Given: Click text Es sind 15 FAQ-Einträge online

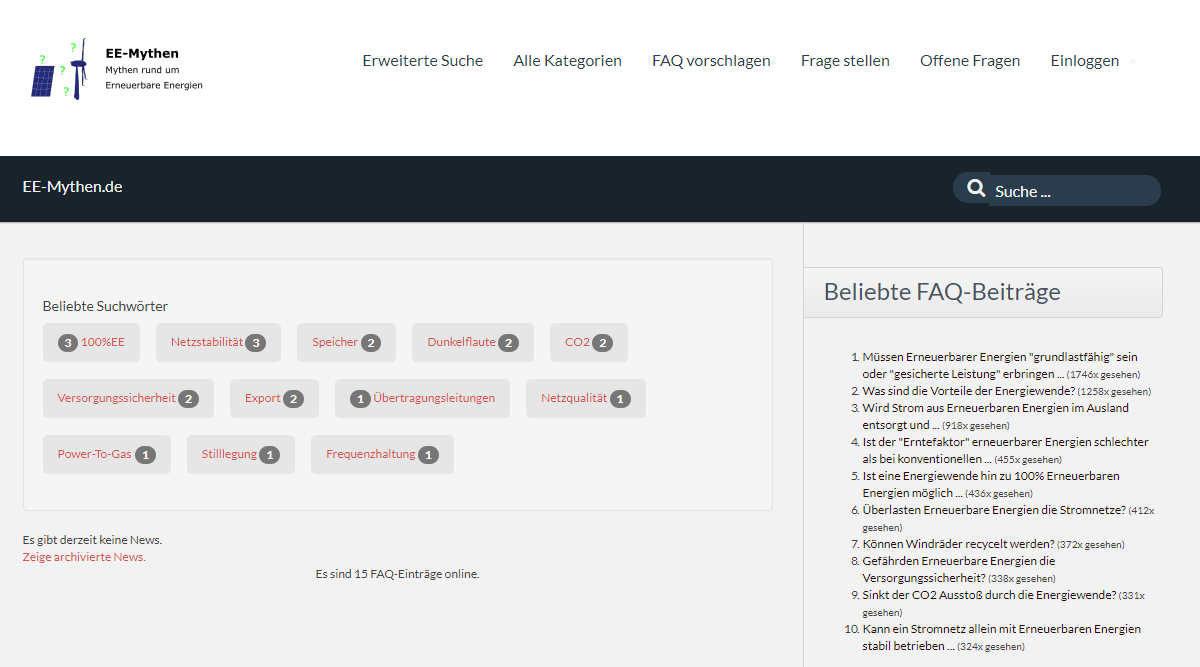Looking at the screenshot, I should pos(397,574).
